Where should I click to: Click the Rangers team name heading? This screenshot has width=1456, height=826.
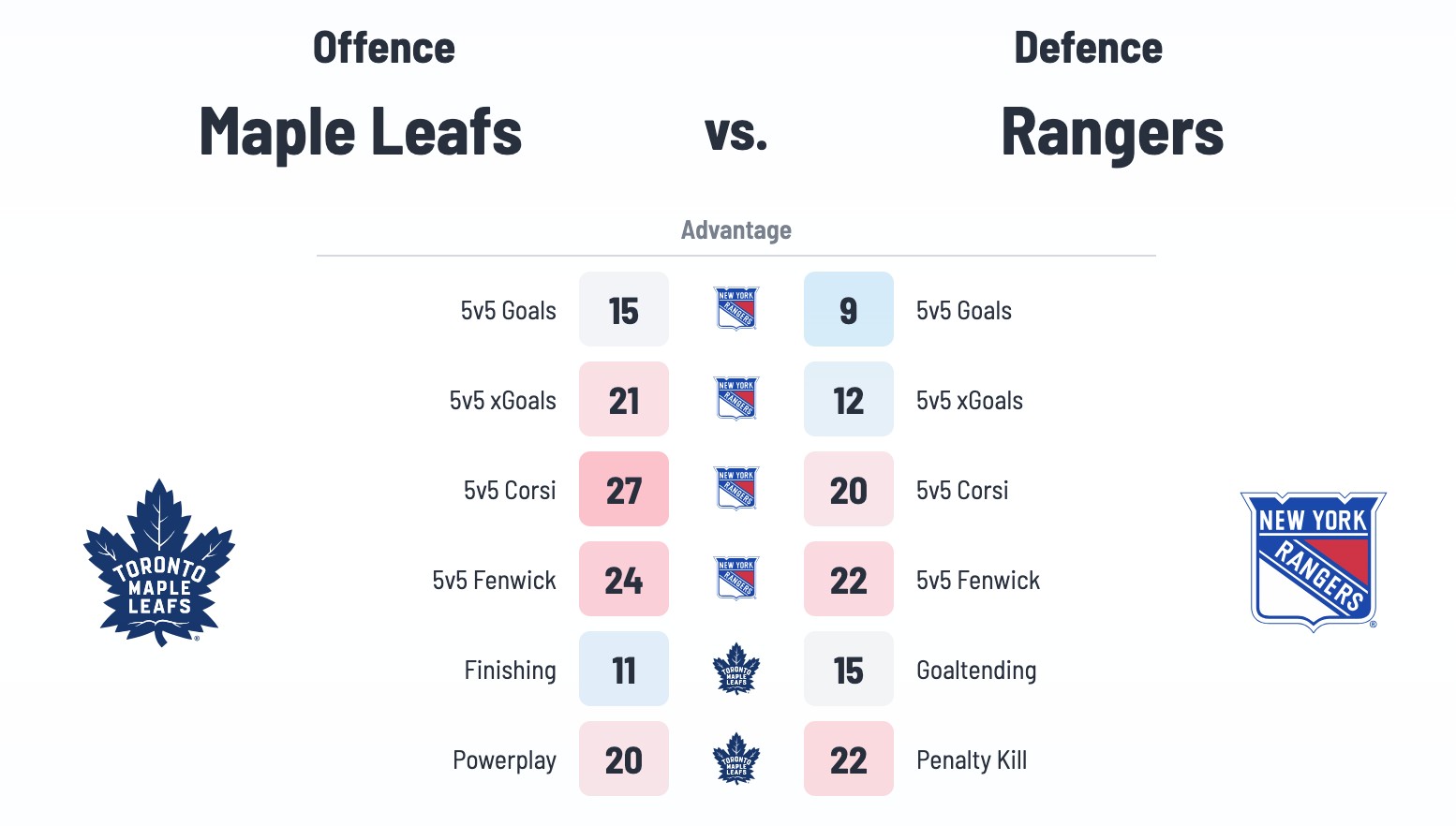pos(1112,132)
